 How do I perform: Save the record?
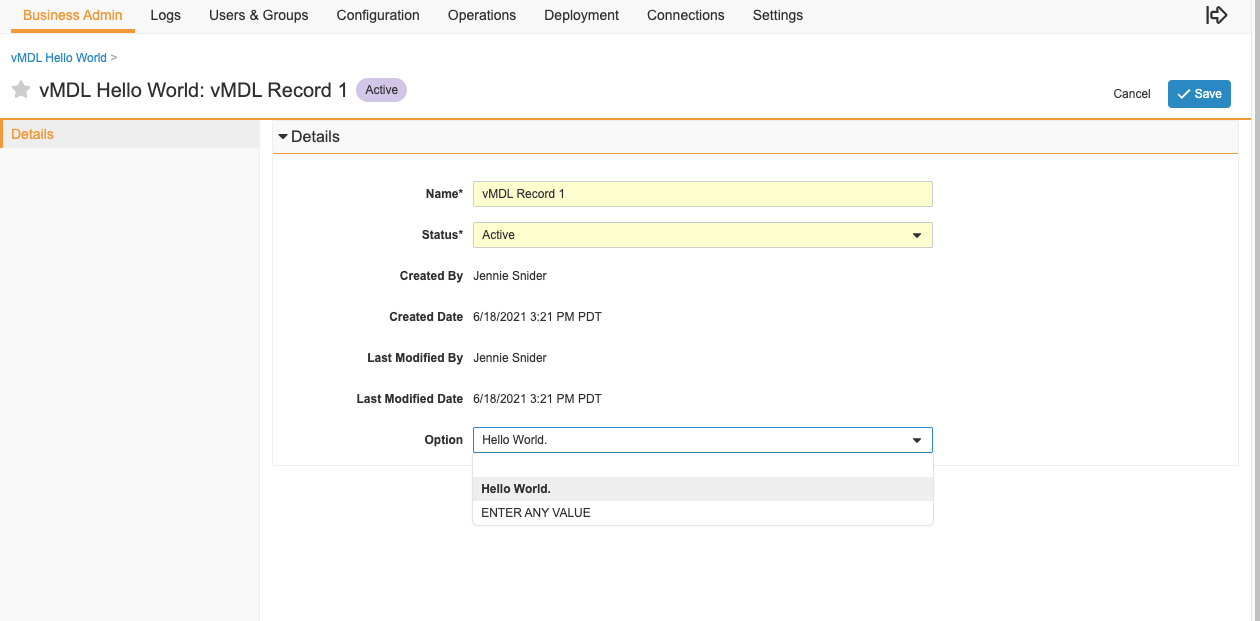1199,94
